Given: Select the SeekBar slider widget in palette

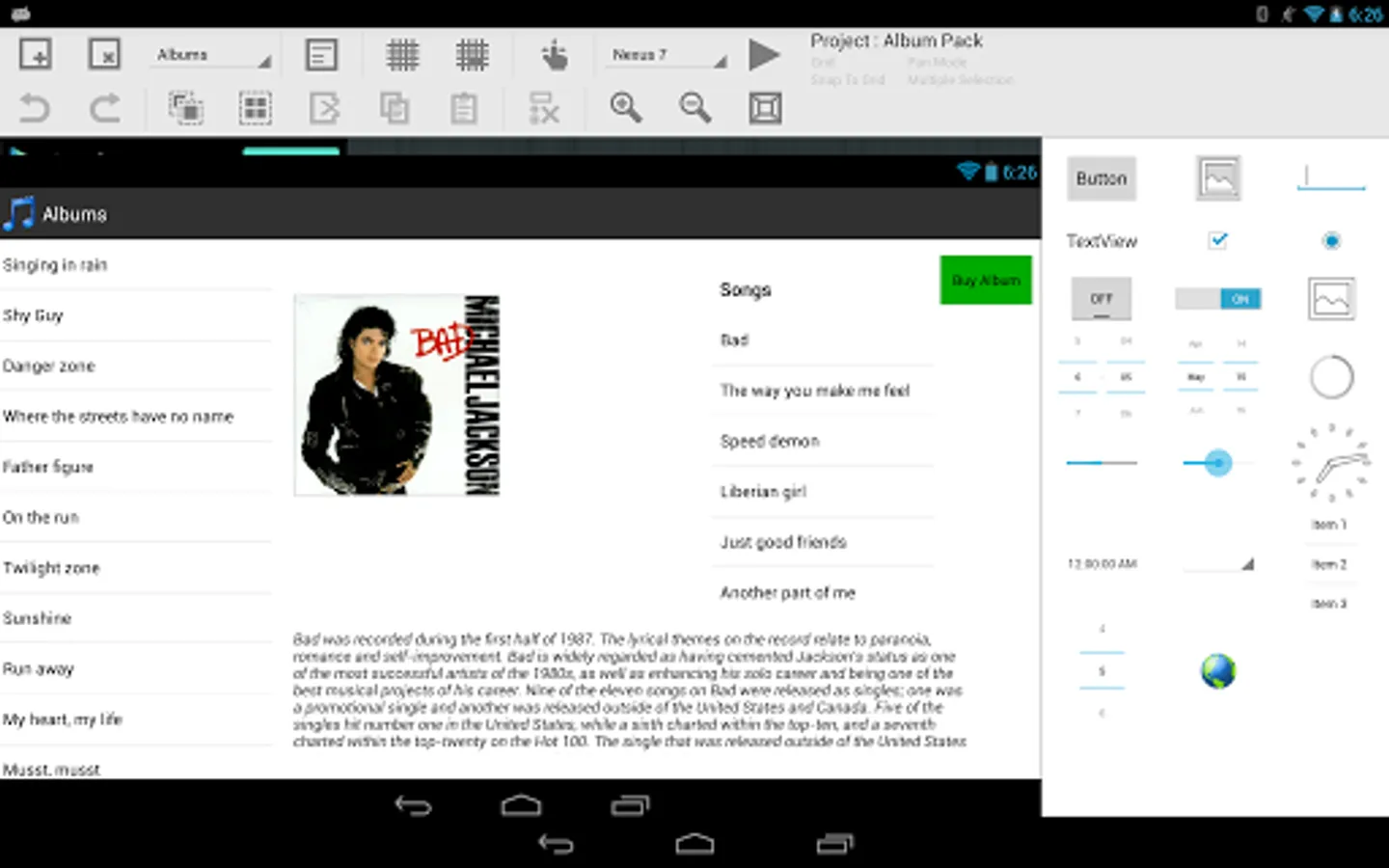Looking at the screenshot, I should point(1218,463).
